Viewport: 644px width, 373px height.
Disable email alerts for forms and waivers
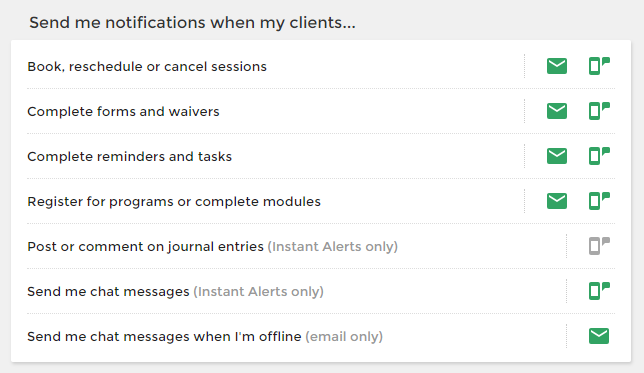tap(557, 111)
